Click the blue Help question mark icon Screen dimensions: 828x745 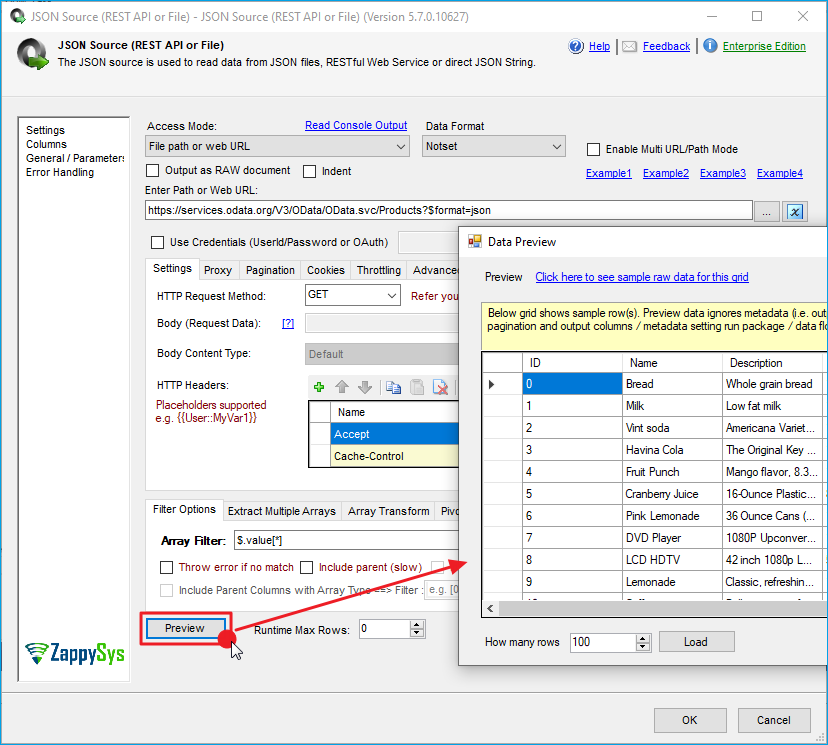(576, 46)
